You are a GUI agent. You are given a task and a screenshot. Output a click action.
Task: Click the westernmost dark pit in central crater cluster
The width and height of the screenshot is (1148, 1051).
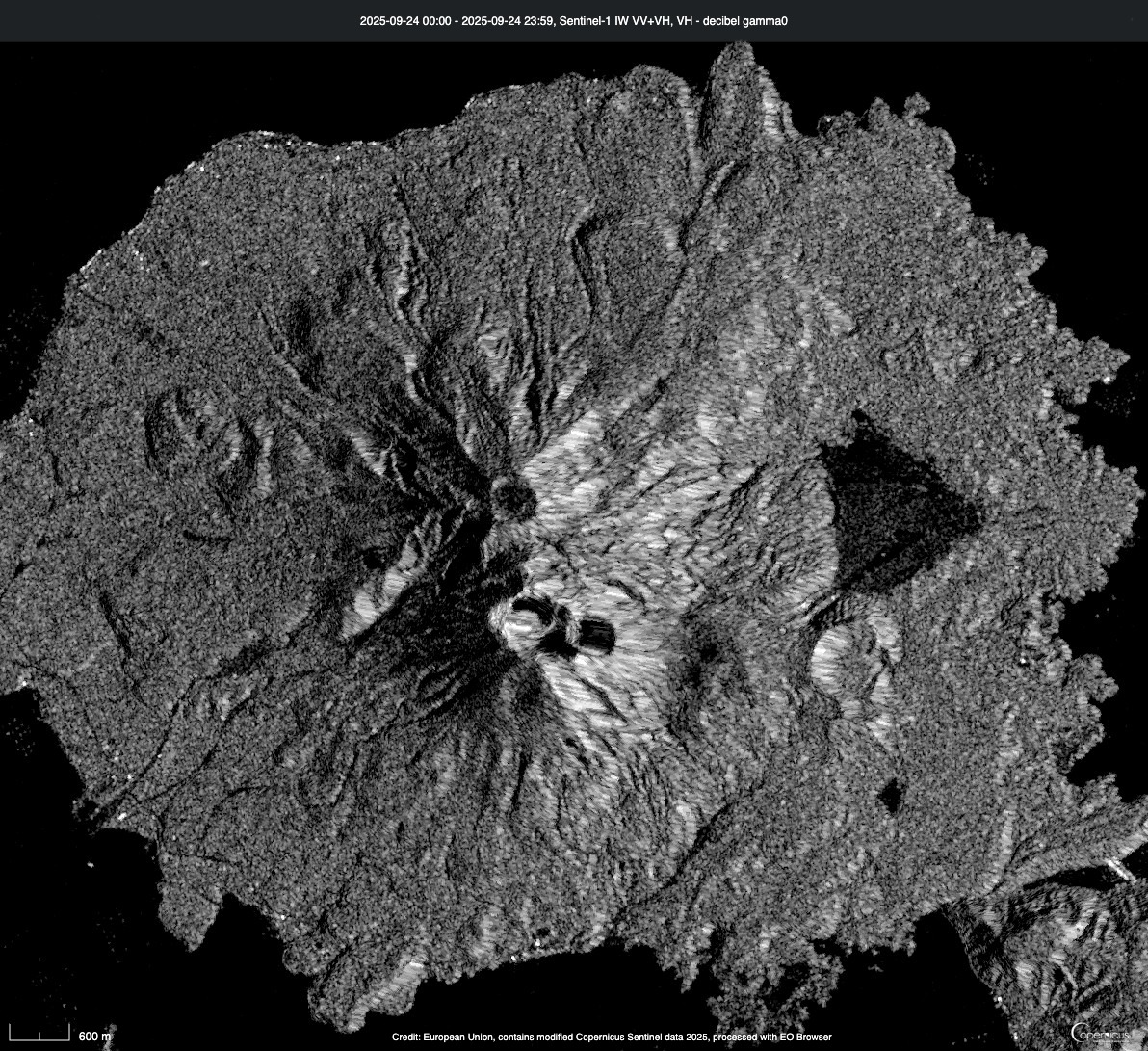click(x=527, y=606)
